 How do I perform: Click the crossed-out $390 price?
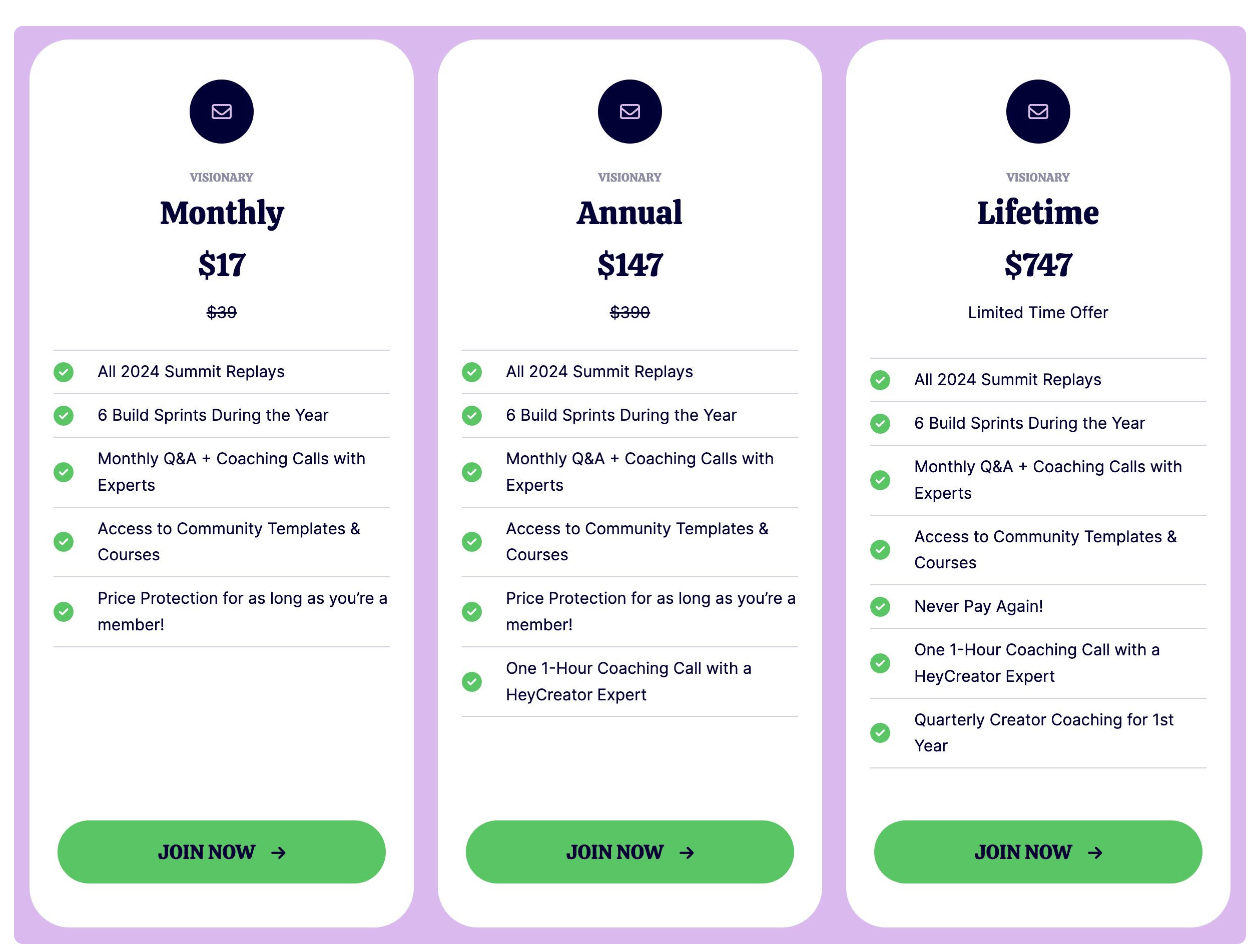(x=630, y=312)
